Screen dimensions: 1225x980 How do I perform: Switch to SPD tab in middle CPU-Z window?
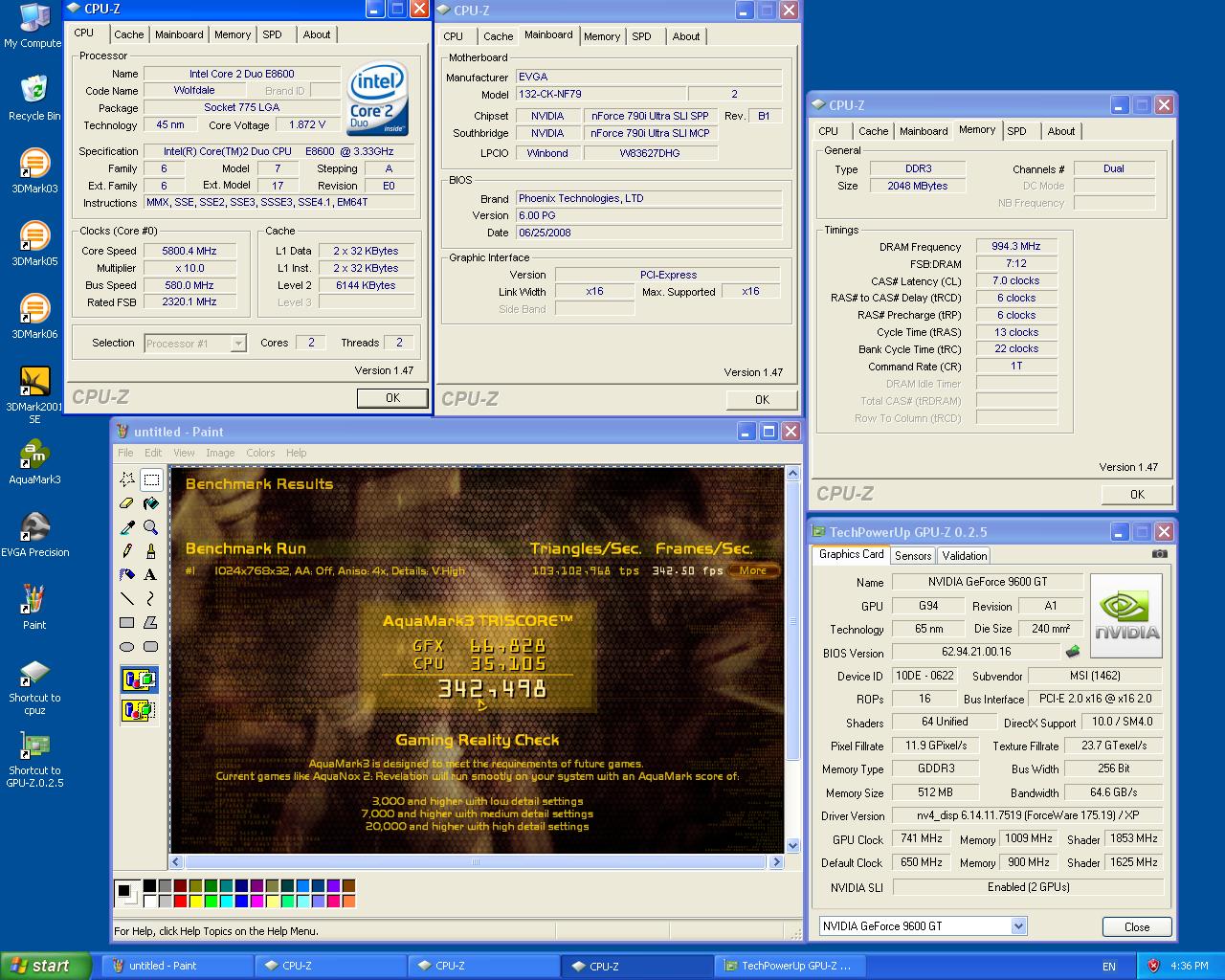point(641,36)
